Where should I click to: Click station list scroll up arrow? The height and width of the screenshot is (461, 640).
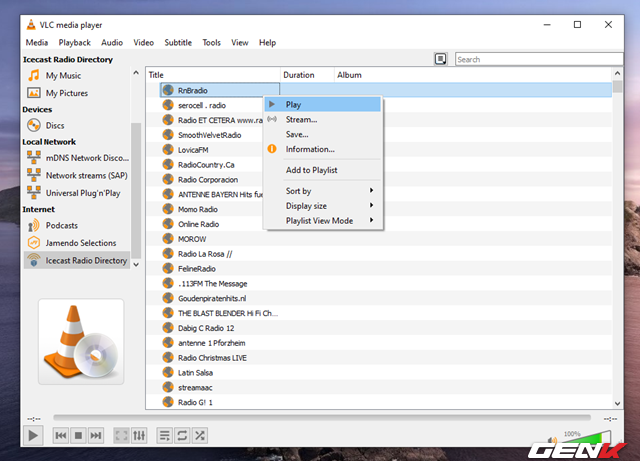pyautogui.click(x=617, y=73)
